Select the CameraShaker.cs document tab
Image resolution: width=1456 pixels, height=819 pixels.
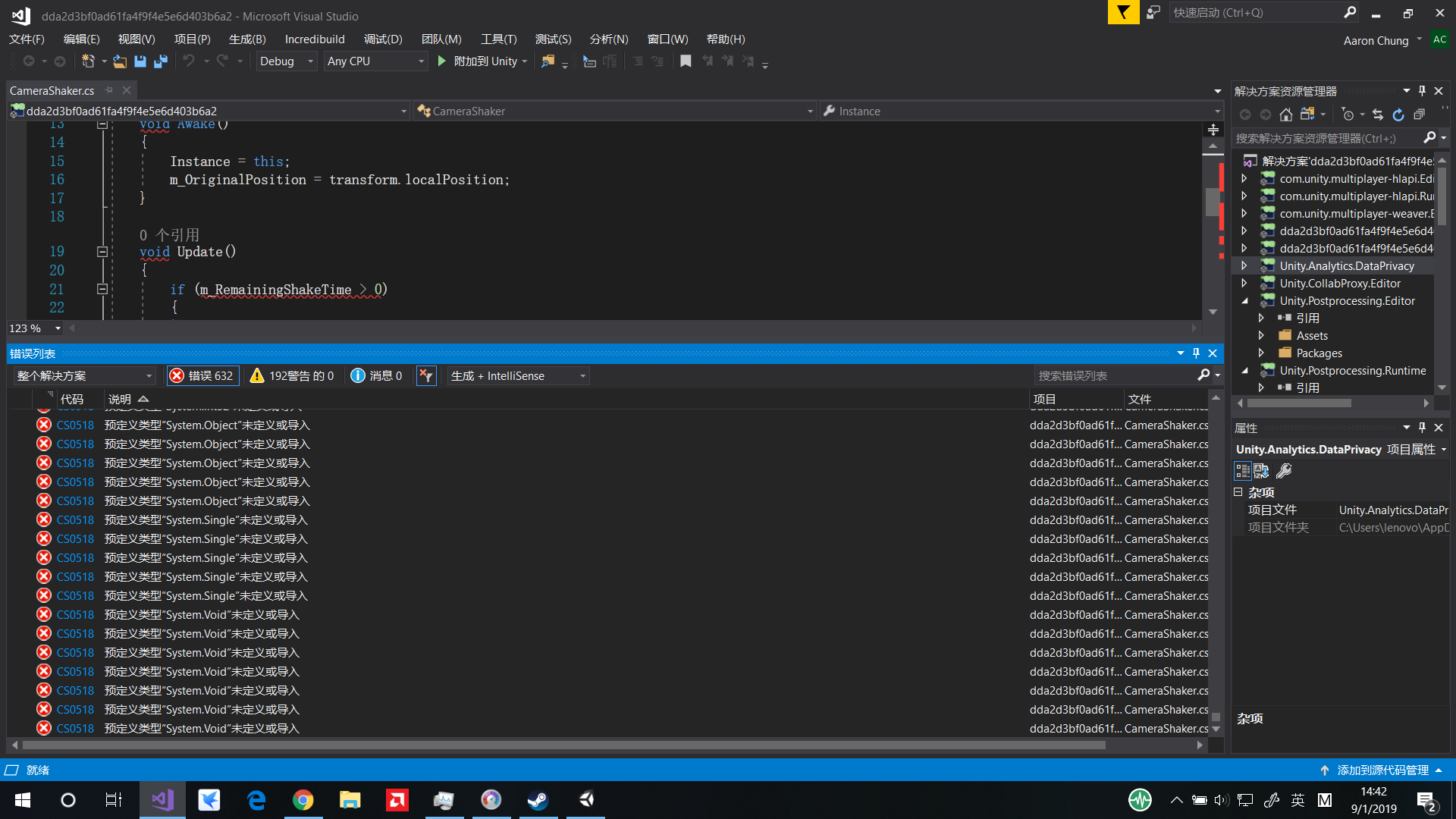pos(52,90)
